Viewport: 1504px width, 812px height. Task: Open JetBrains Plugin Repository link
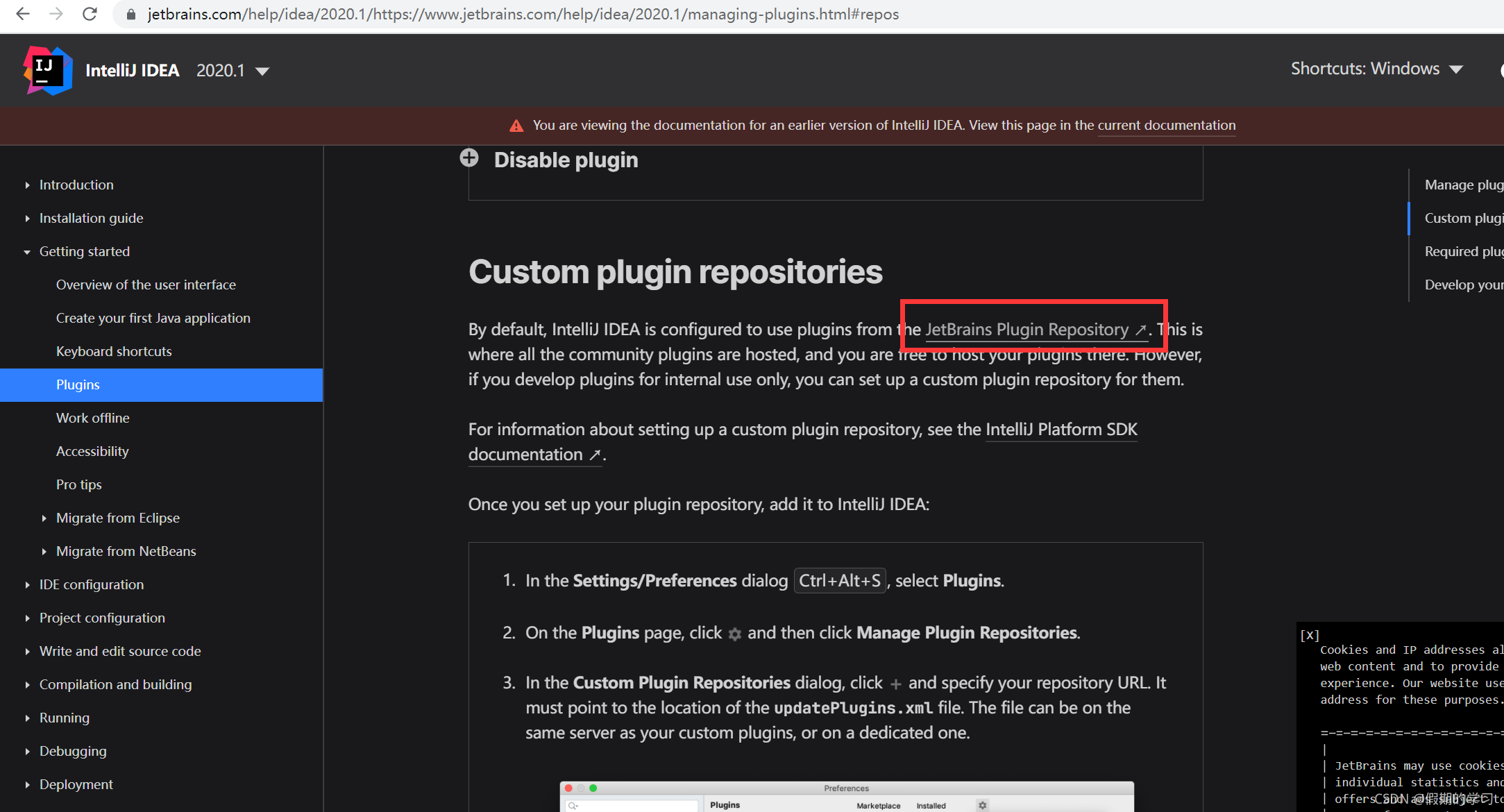(1036, 330)
